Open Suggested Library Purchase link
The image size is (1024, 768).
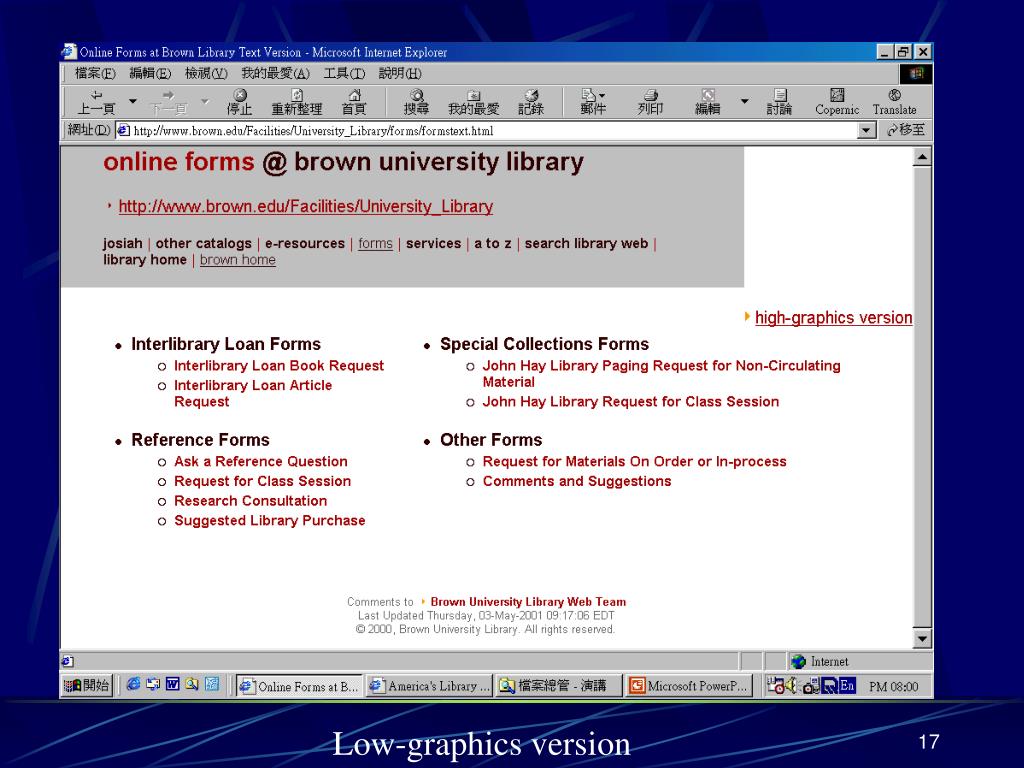click(270, 520)
